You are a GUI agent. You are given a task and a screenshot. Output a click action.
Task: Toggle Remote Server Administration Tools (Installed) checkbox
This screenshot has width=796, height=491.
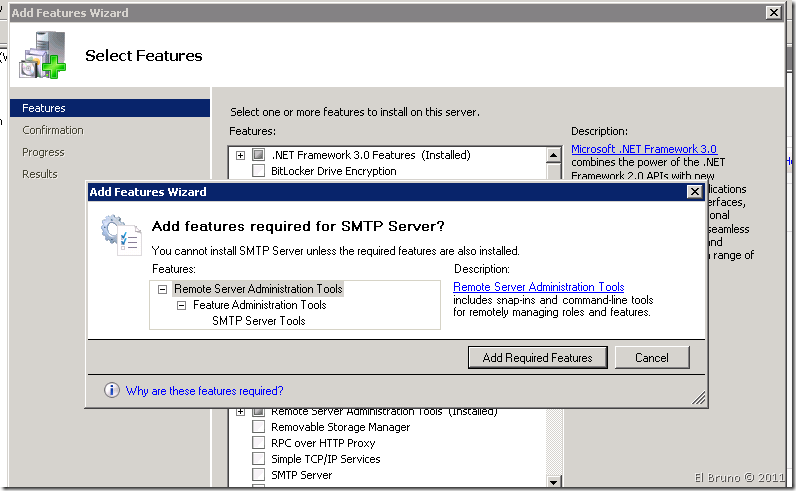coord(258,411)
